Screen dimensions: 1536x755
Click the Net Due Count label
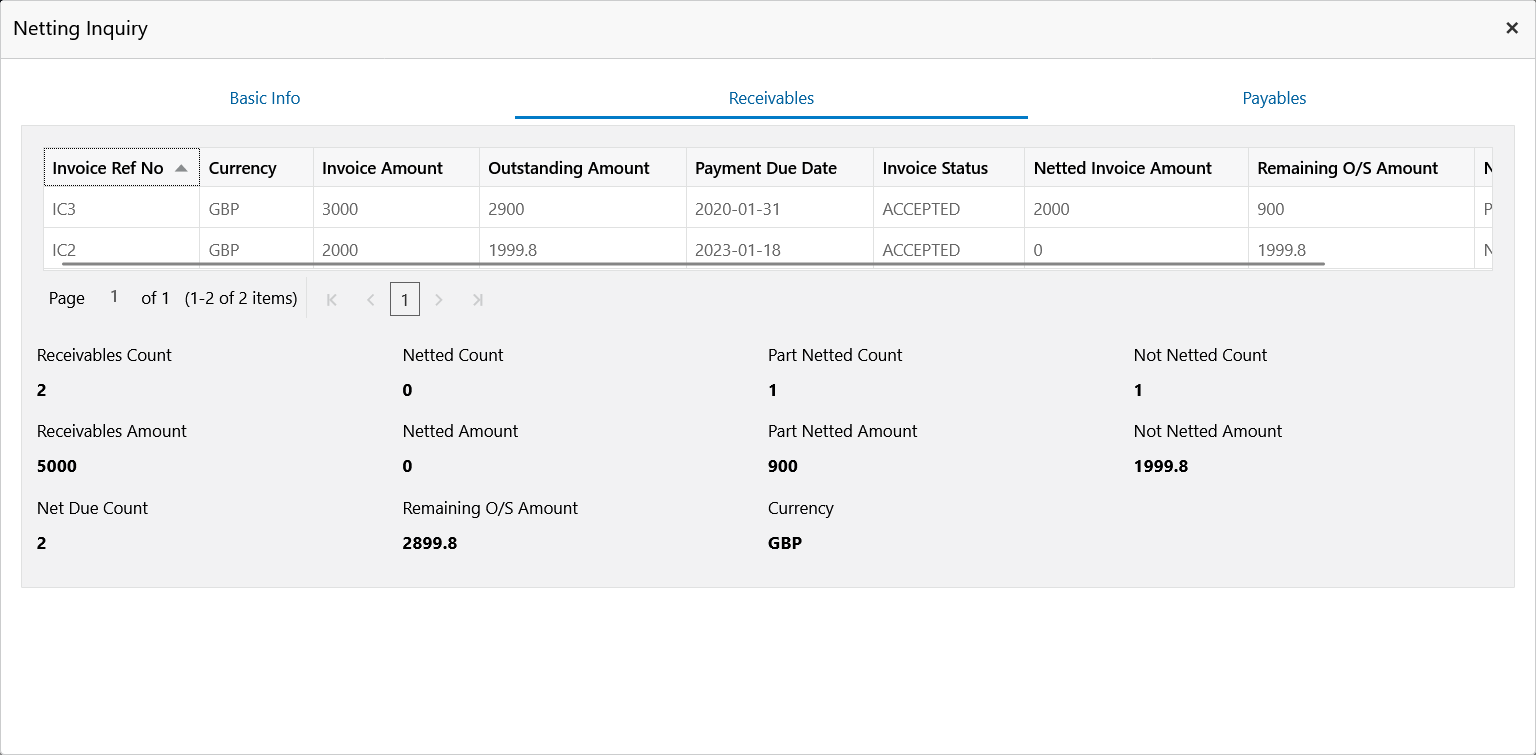click(x=92, y=508)
